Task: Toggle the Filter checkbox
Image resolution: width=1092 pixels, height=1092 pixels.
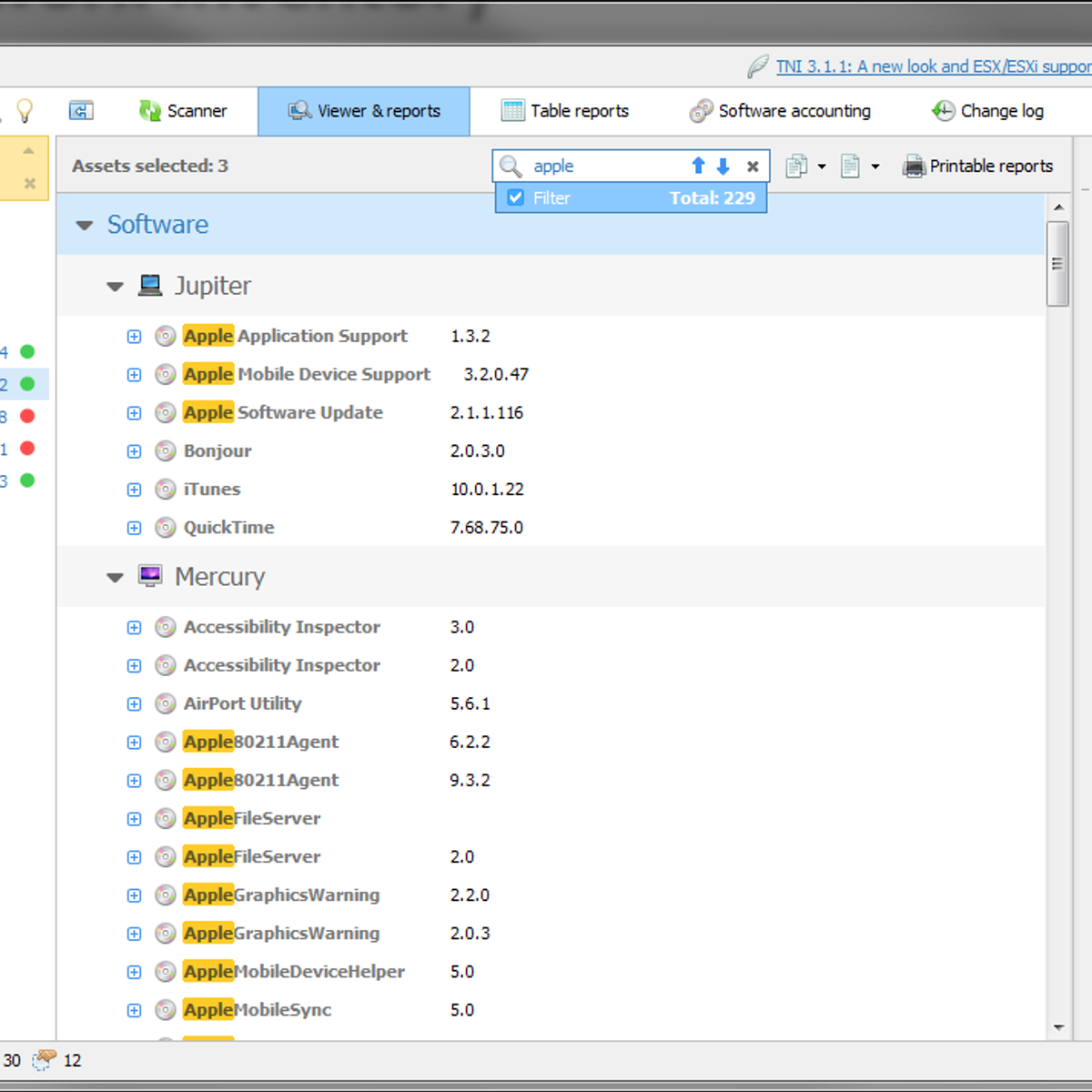Action: click(515, 197)
